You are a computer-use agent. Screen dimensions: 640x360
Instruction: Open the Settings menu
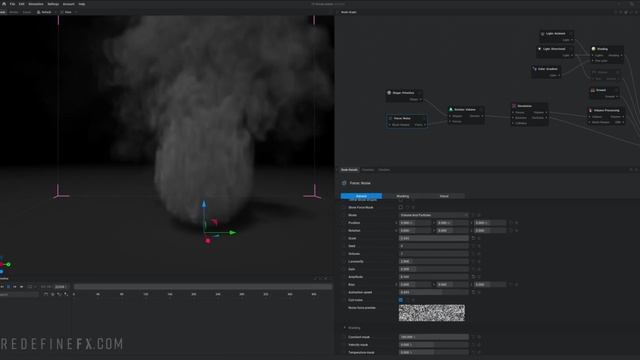[x=53, y=4]
